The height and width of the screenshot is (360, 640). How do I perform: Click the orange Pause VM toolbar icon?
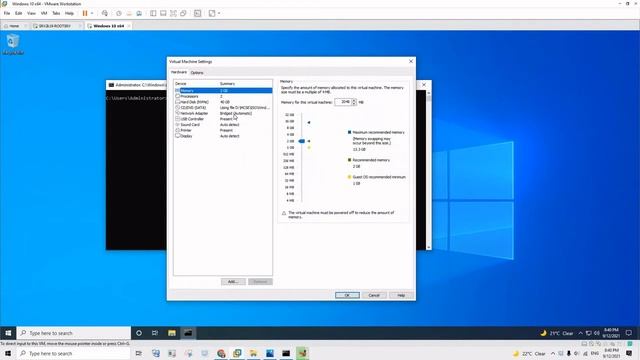85,13
